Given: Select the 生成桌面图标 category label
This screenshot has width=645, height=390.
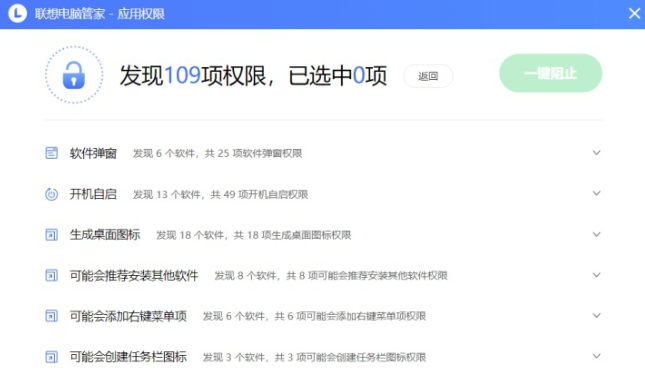Looking at the screenshot, I should click(105, 234).
